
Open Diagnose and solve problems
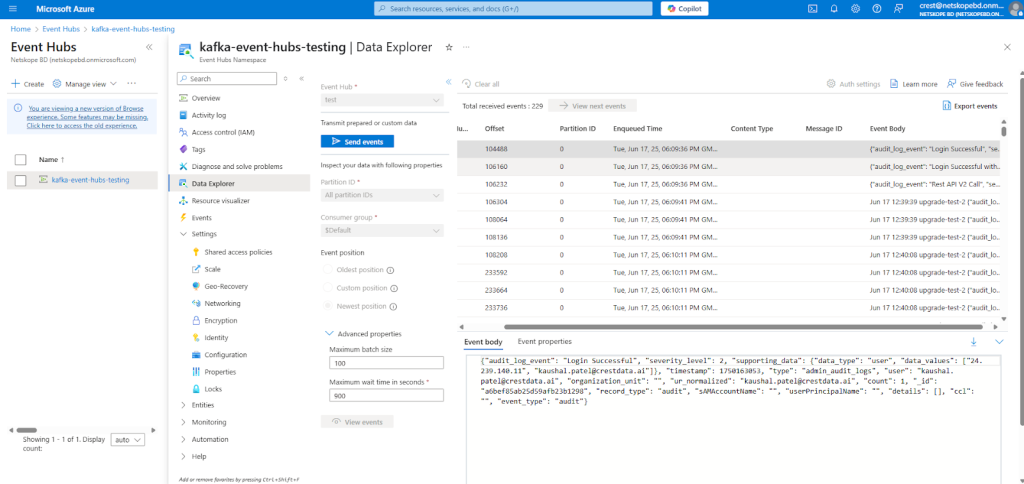(238, 167)
